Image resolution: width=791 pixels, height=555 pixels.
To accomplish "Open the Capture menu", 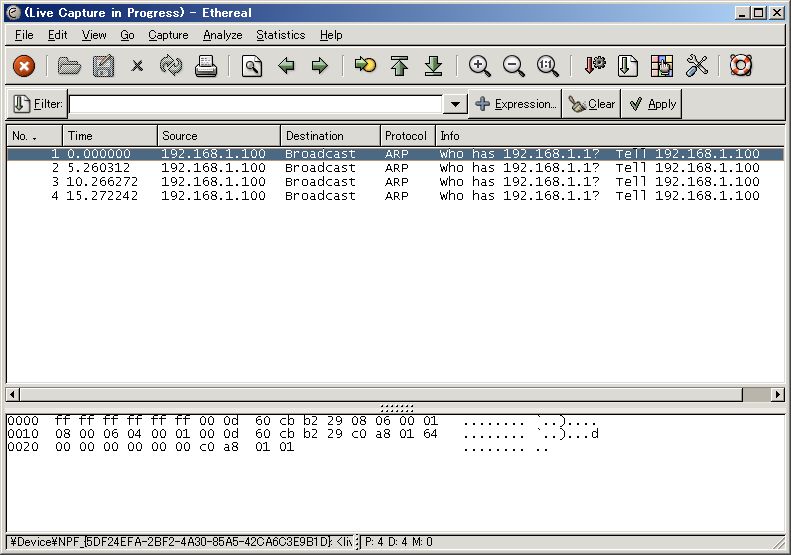I will coord(168,35).
